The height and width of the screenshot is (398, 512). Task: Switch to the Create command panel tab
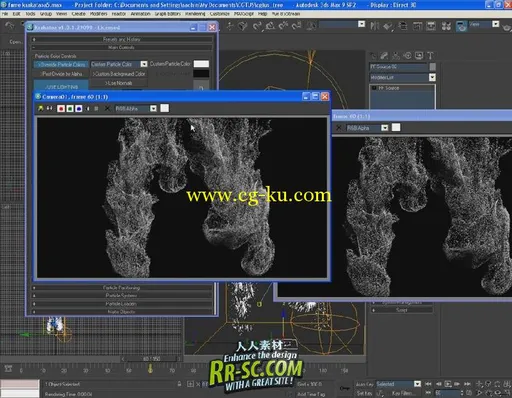[x=373, y=56]
